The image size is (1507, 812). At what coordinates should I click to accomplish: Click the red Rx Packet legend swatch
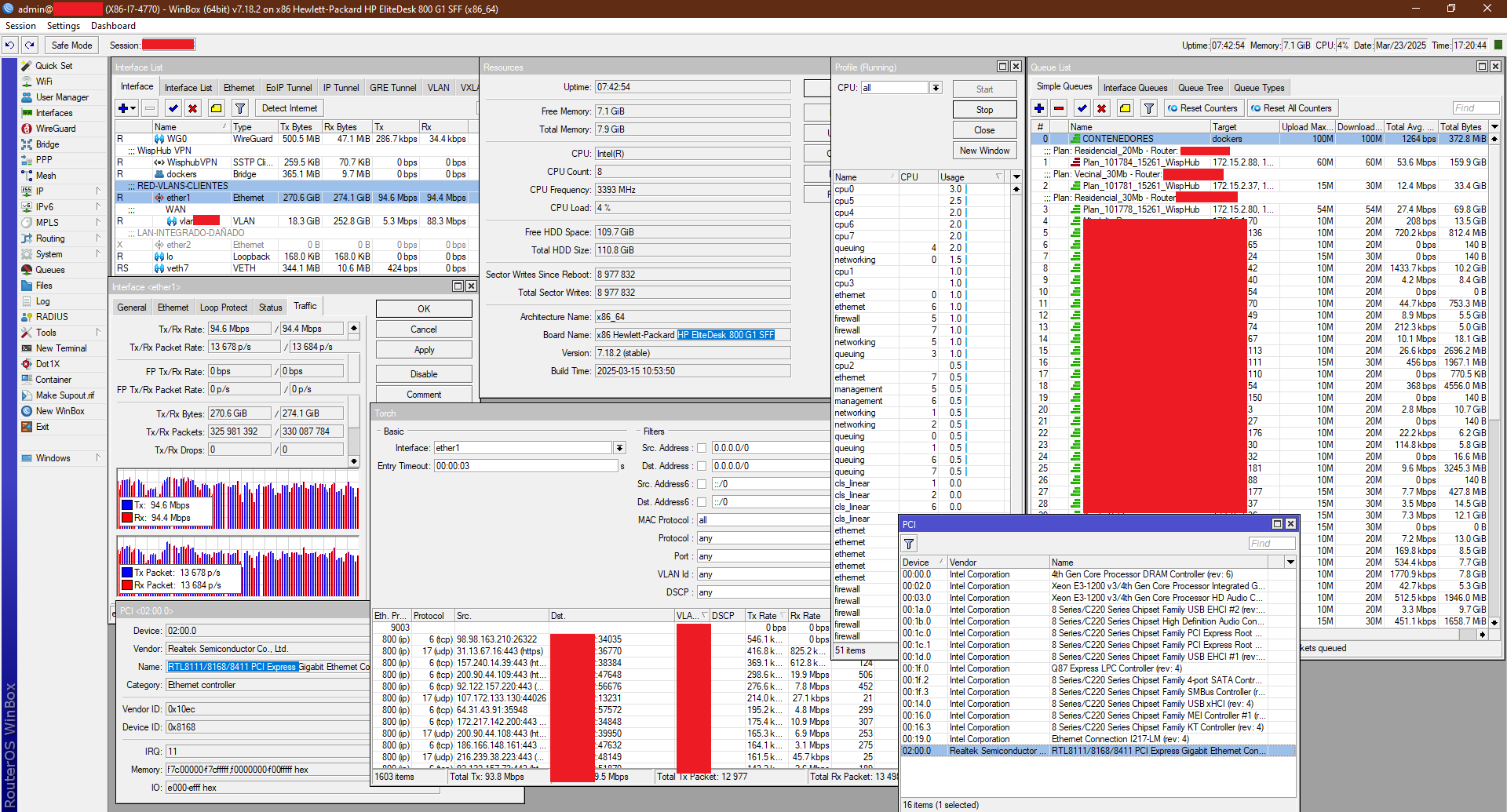[126, 585]
